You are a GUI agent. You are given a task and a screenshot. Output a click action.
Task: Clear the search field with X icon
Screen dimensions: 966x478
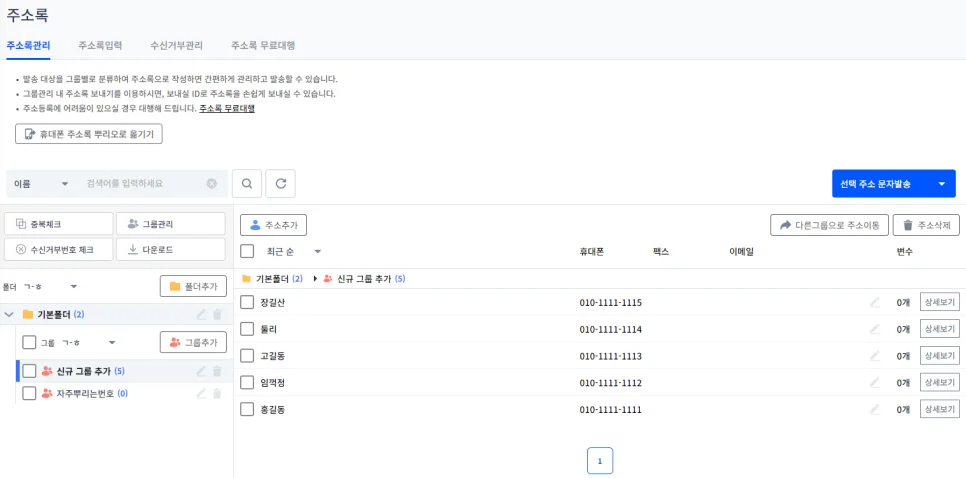(212, 184)
